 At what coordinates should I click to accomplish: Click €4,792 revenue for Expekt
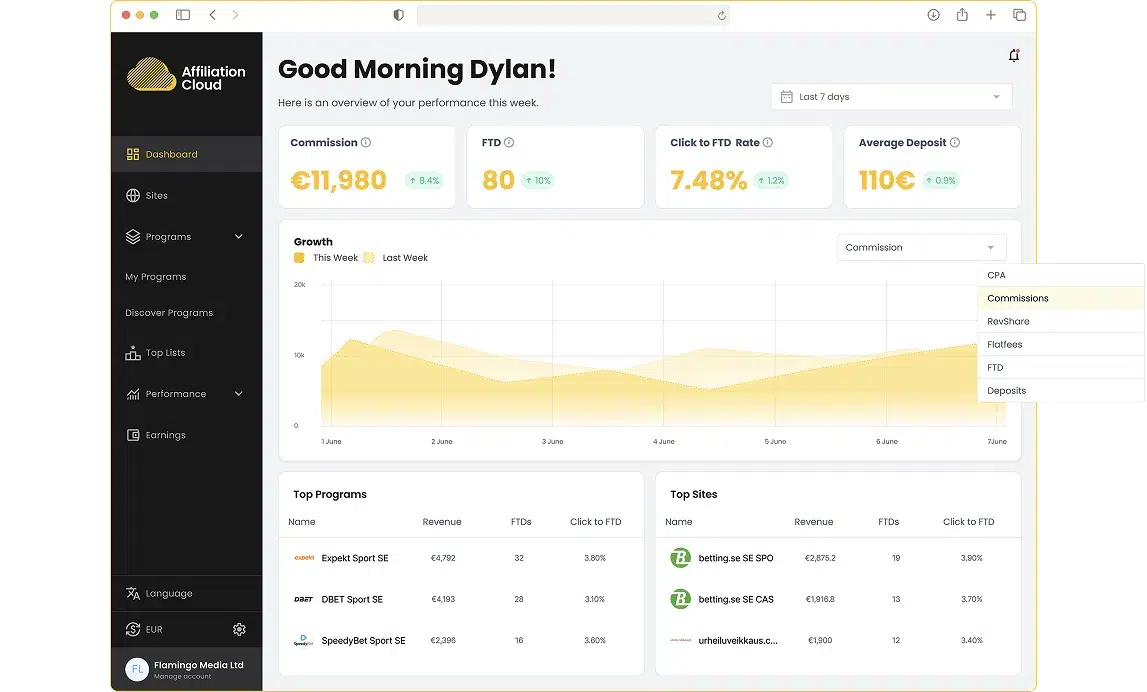(443, 558)
